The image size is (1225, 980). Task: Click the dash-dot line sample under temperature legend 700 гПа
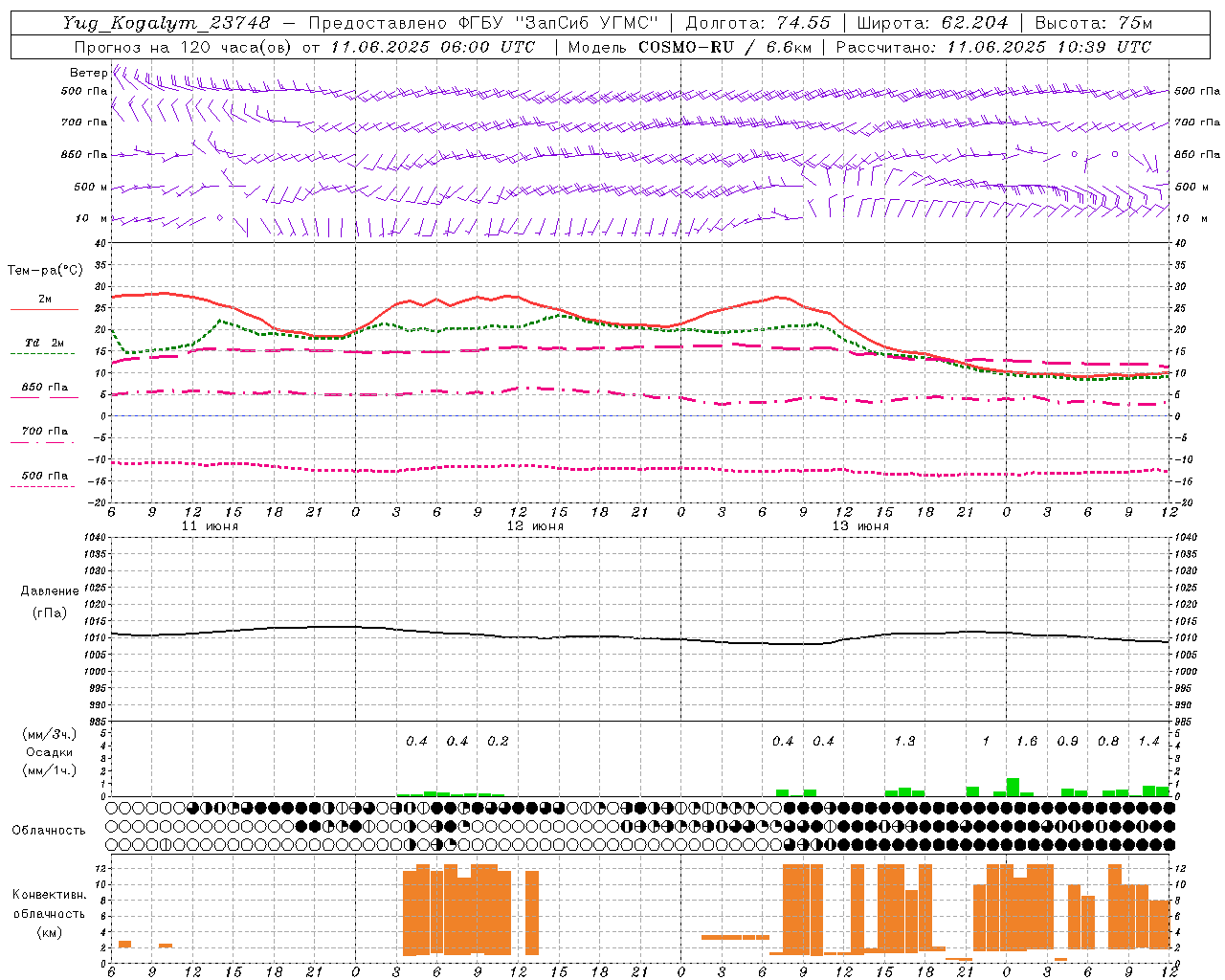(42, 442)
